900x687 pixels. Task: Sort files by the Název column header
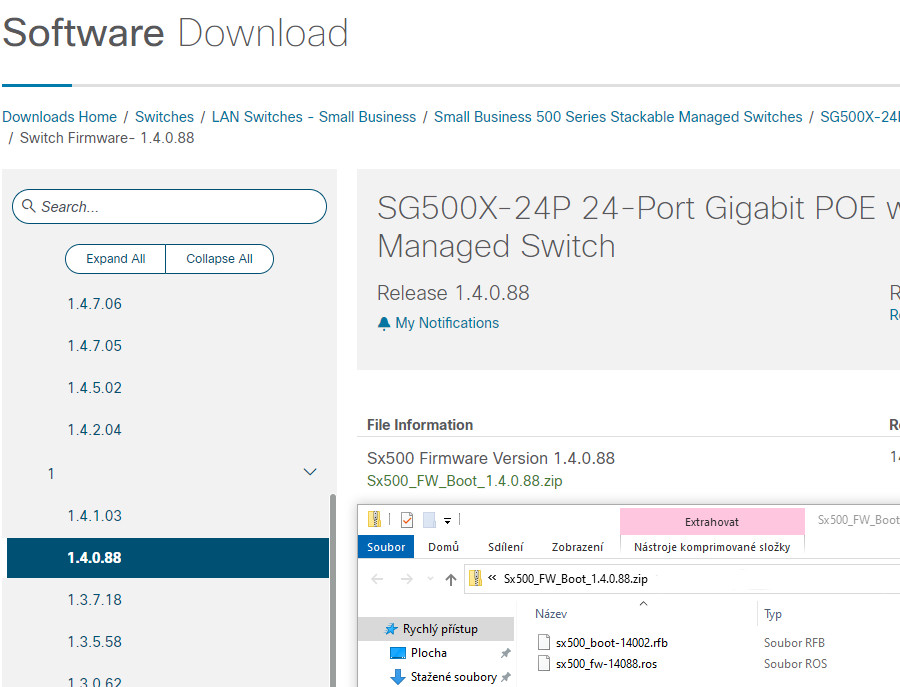pyautogui.click(x=551, y=614)
